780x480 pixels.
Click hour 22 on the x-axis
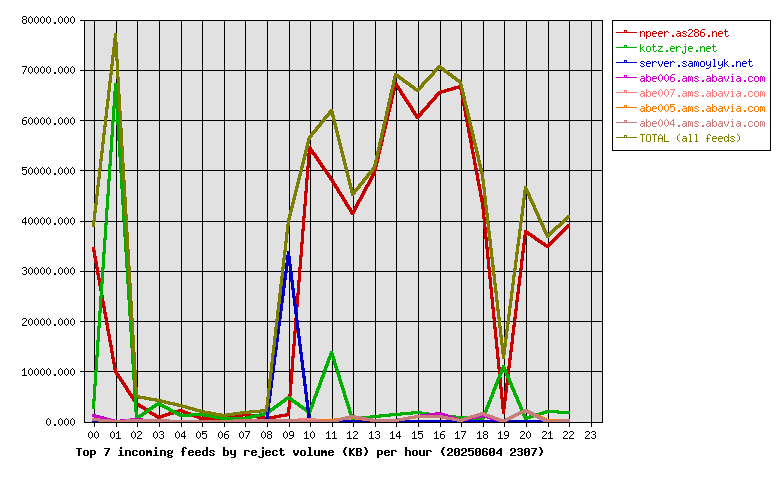pos(569,435)
